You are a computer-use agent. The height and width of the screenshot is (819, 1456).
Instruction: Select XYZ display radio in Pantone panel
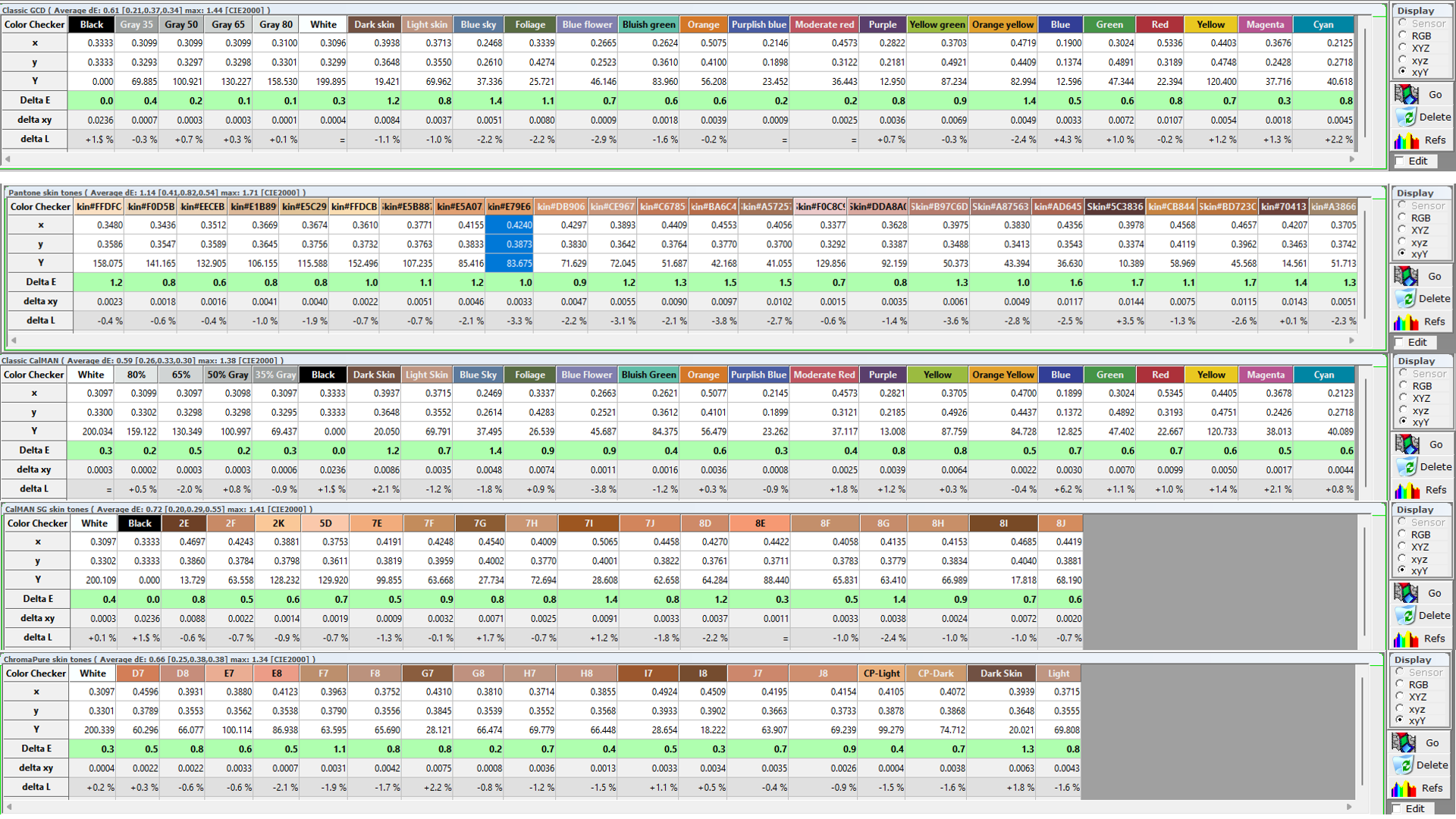(1402, 230)
